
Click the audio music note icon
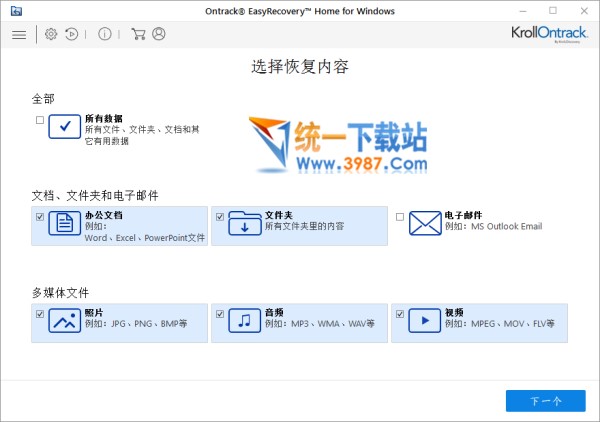pos(245,321)
